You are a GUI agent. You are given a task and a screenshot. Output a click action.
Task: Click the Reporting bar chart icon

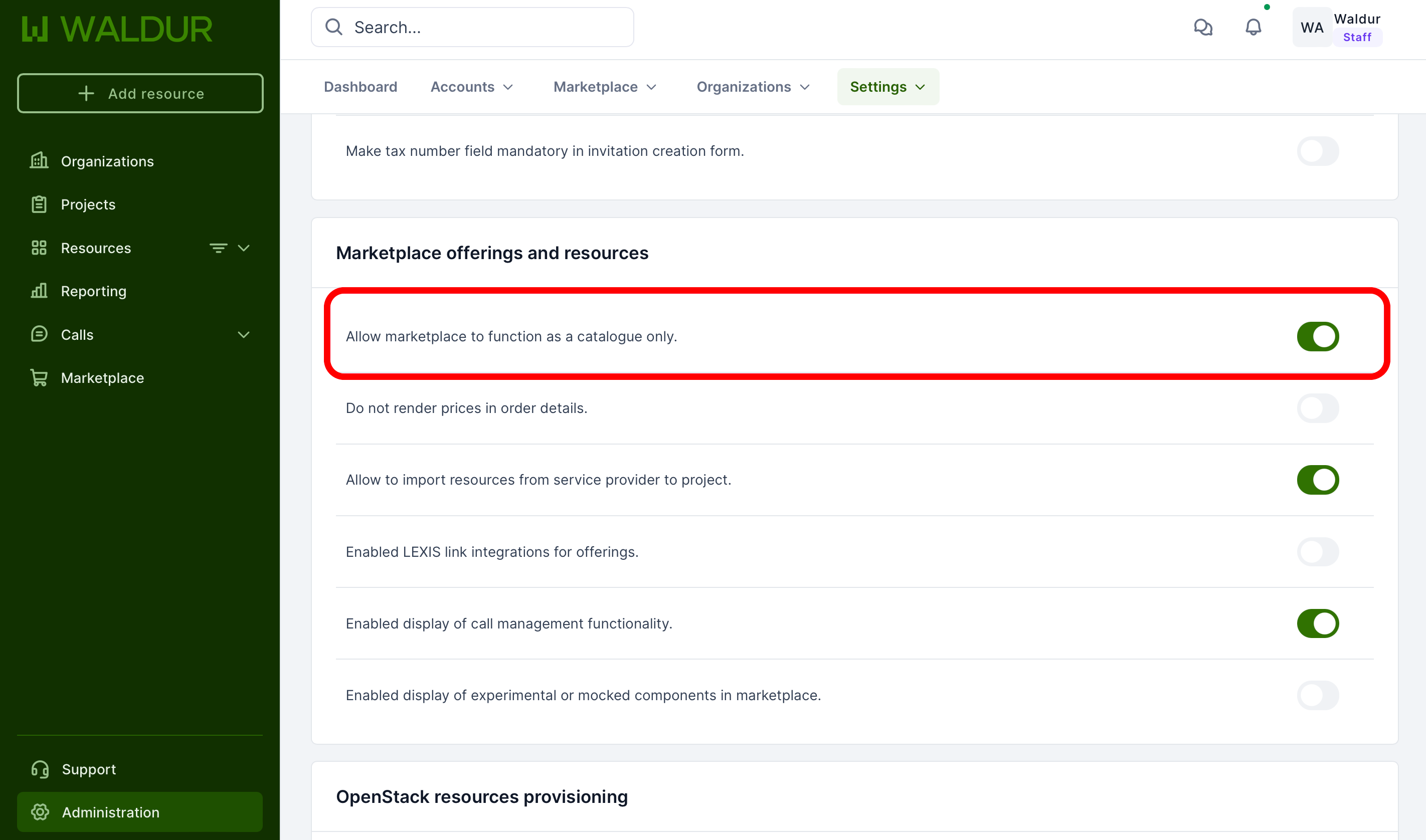[x=39, y=291]
